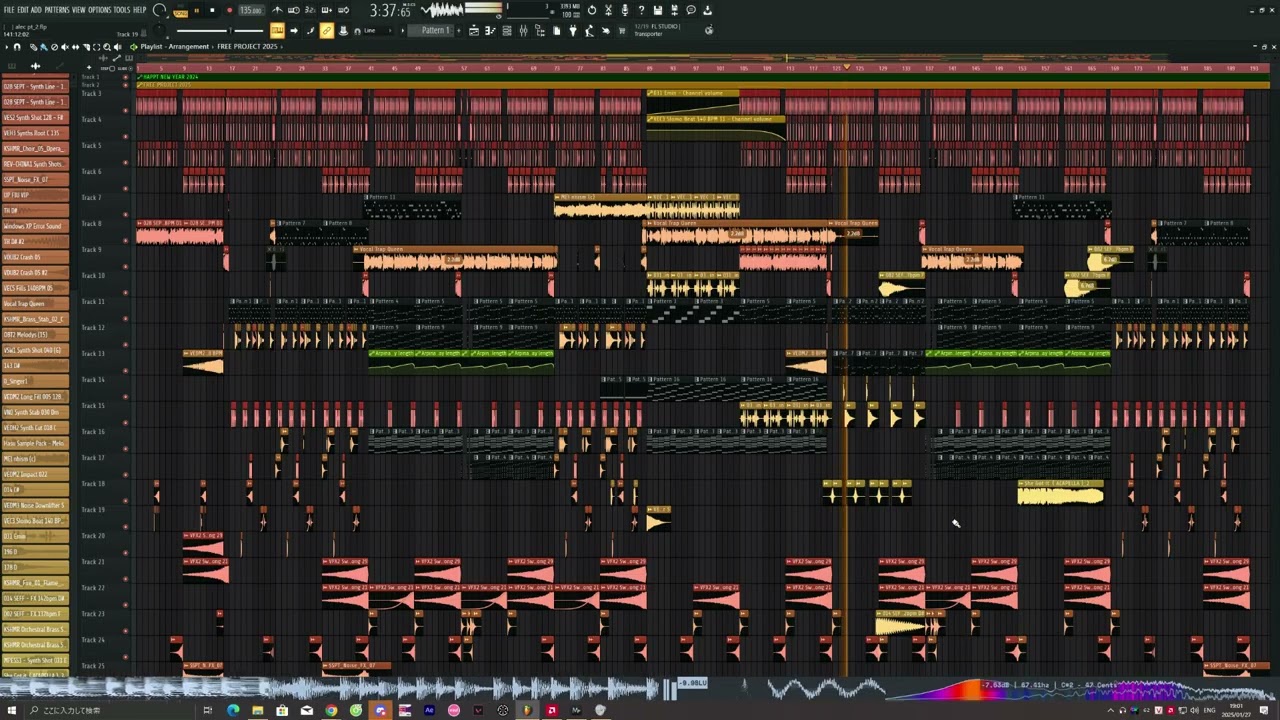The height and width of the screenshot is (720, 1280).
Task: Click the question mark help icon
Action: (x=641, y=10)
